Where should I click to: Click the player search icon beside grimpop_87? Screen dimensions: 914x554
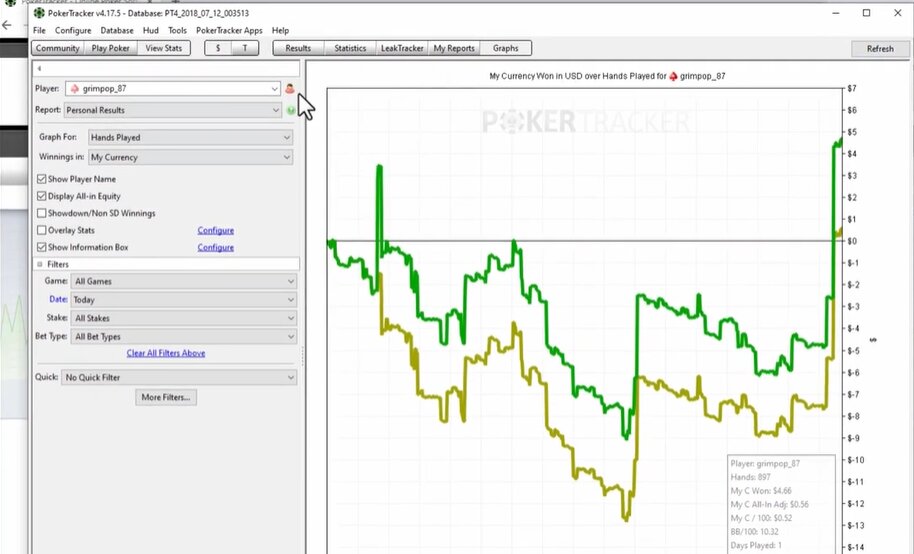290,89
